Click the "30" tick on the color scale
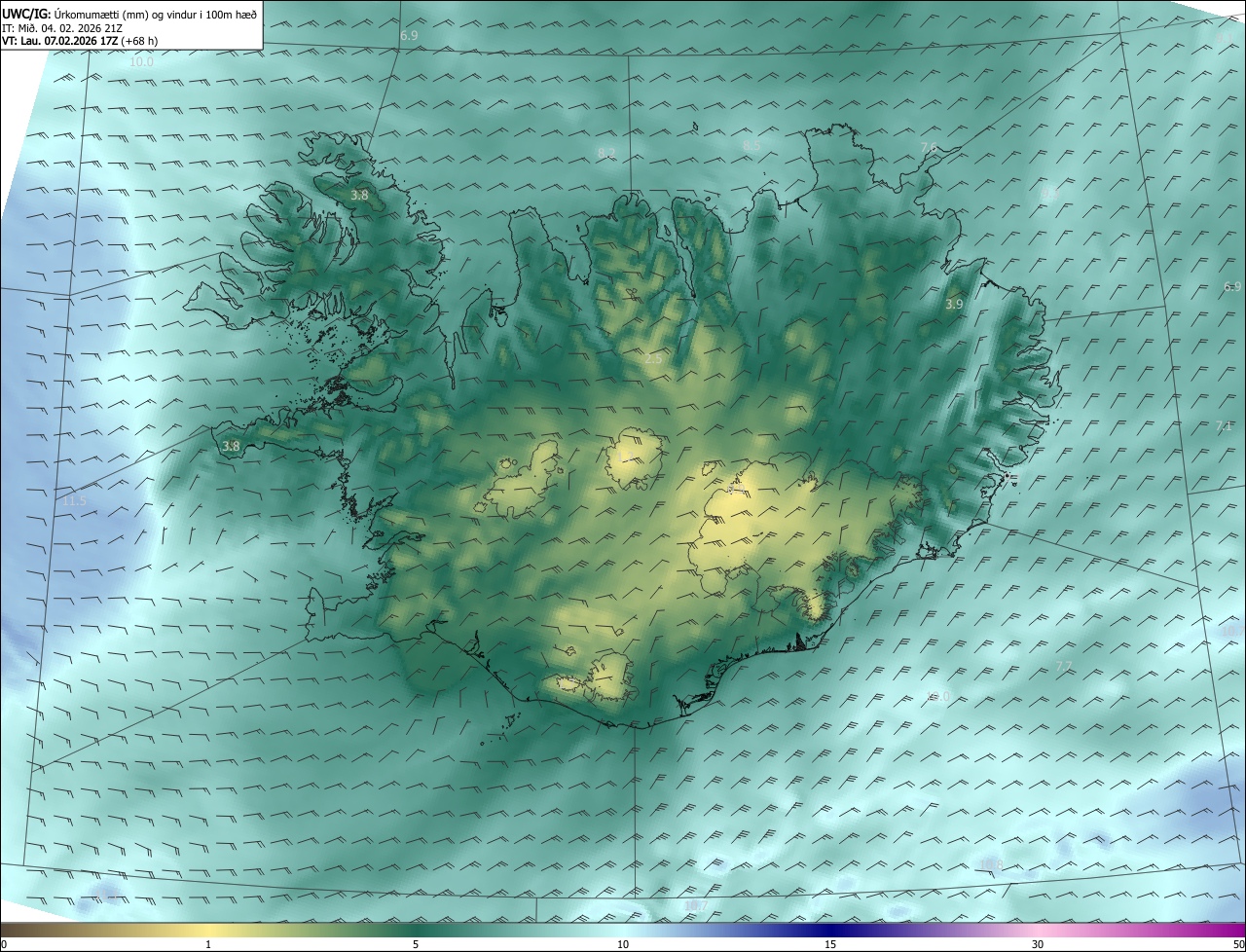The image size is (1246, 952). 1038,944
